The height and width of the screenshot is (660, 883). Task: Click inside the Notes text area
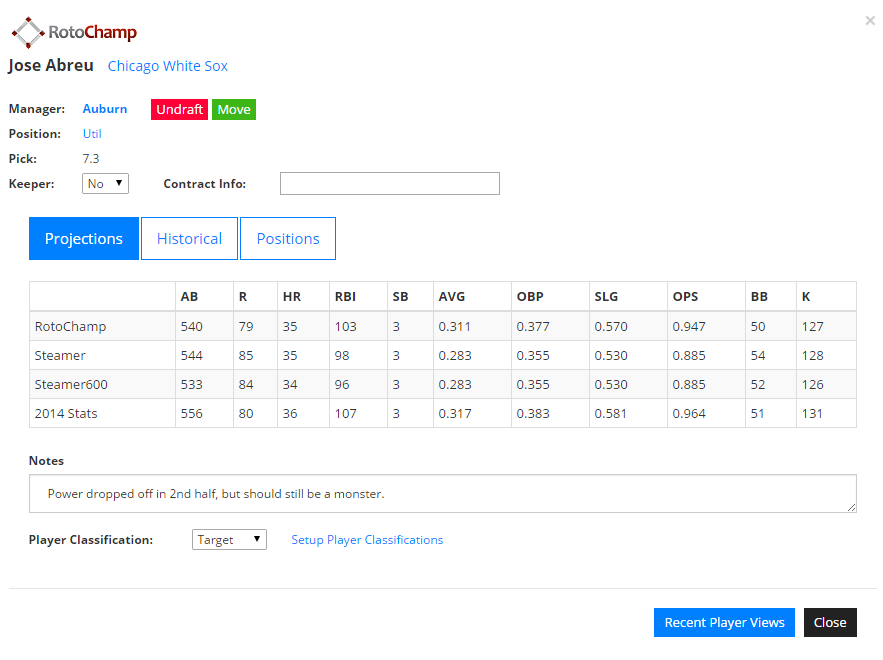click(443, 494)
